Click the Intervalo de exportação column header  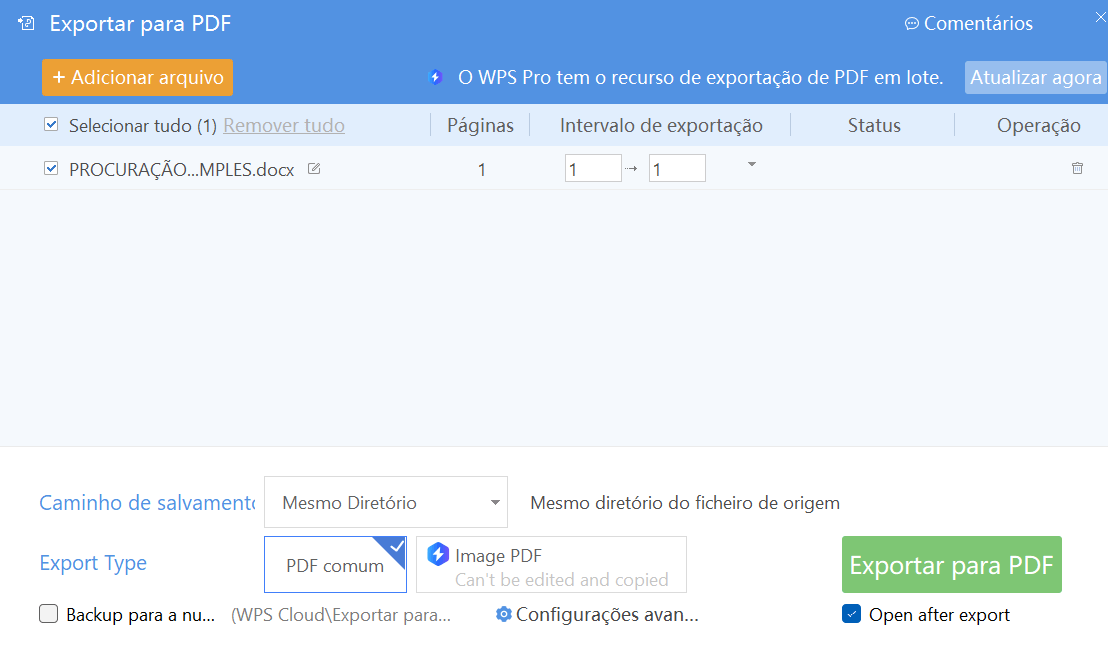click(x=661, y=125)
